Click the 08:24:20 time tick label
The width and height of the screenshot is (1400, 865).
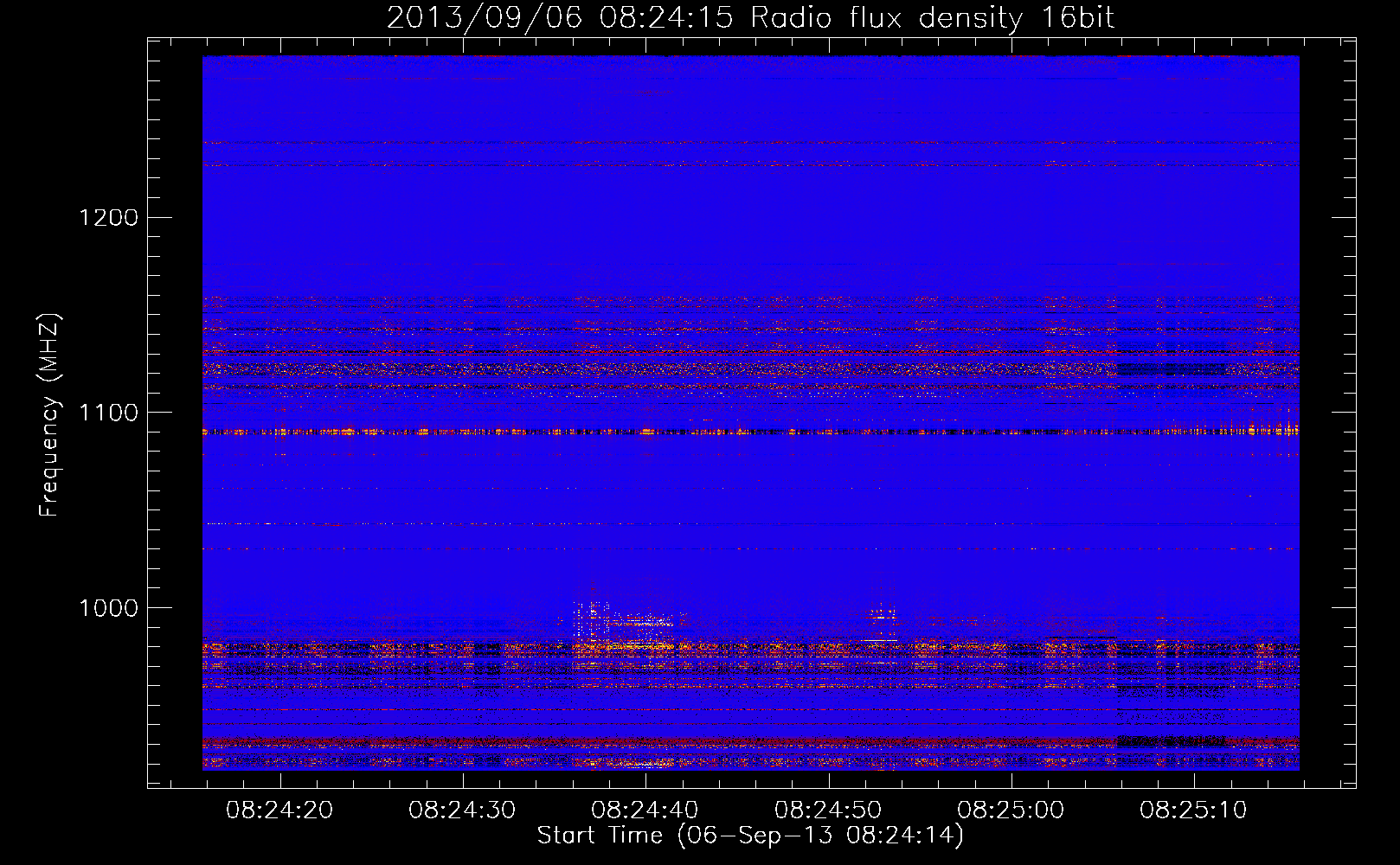pyautogui.click(x=279, y=811)
